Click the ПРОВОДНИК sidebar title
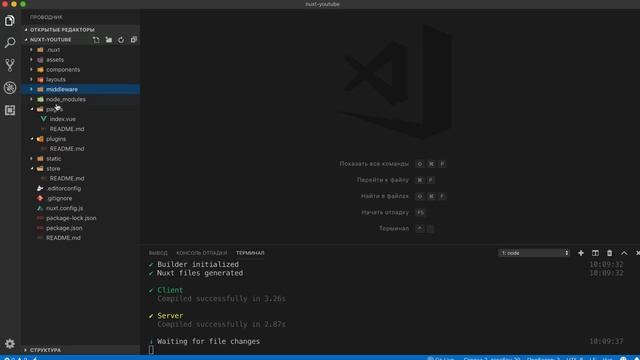Image resolution: width=640 pixels, height=360 pixels. coord(46,17)
